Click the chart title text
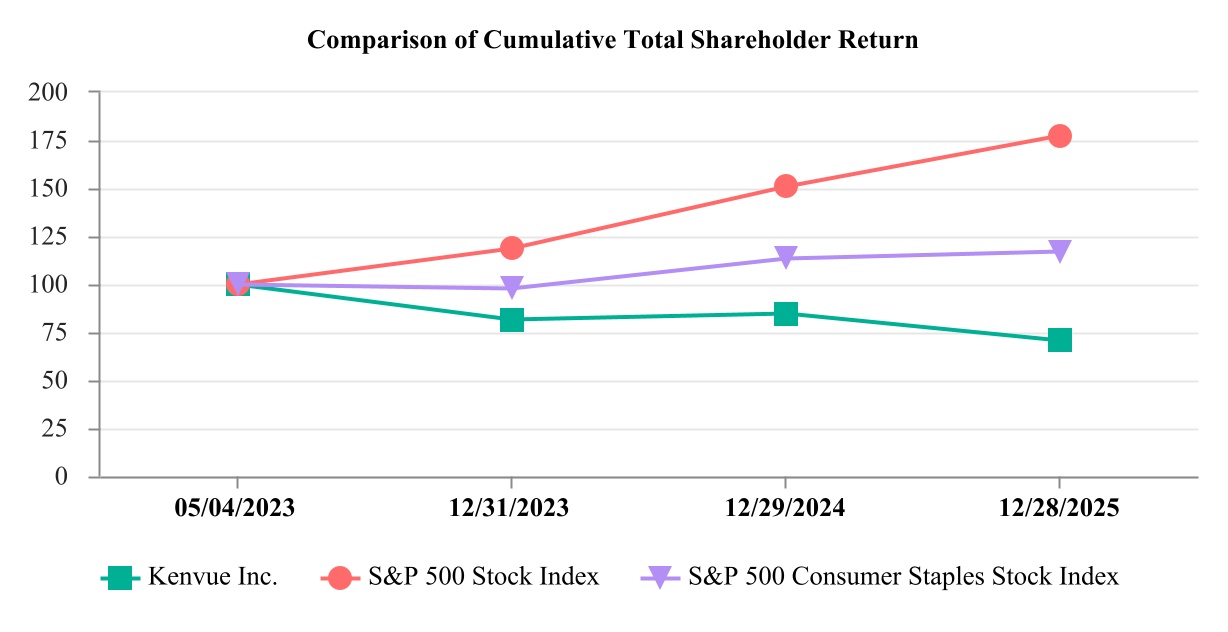The image size is (1228, 632). [613, 41]
